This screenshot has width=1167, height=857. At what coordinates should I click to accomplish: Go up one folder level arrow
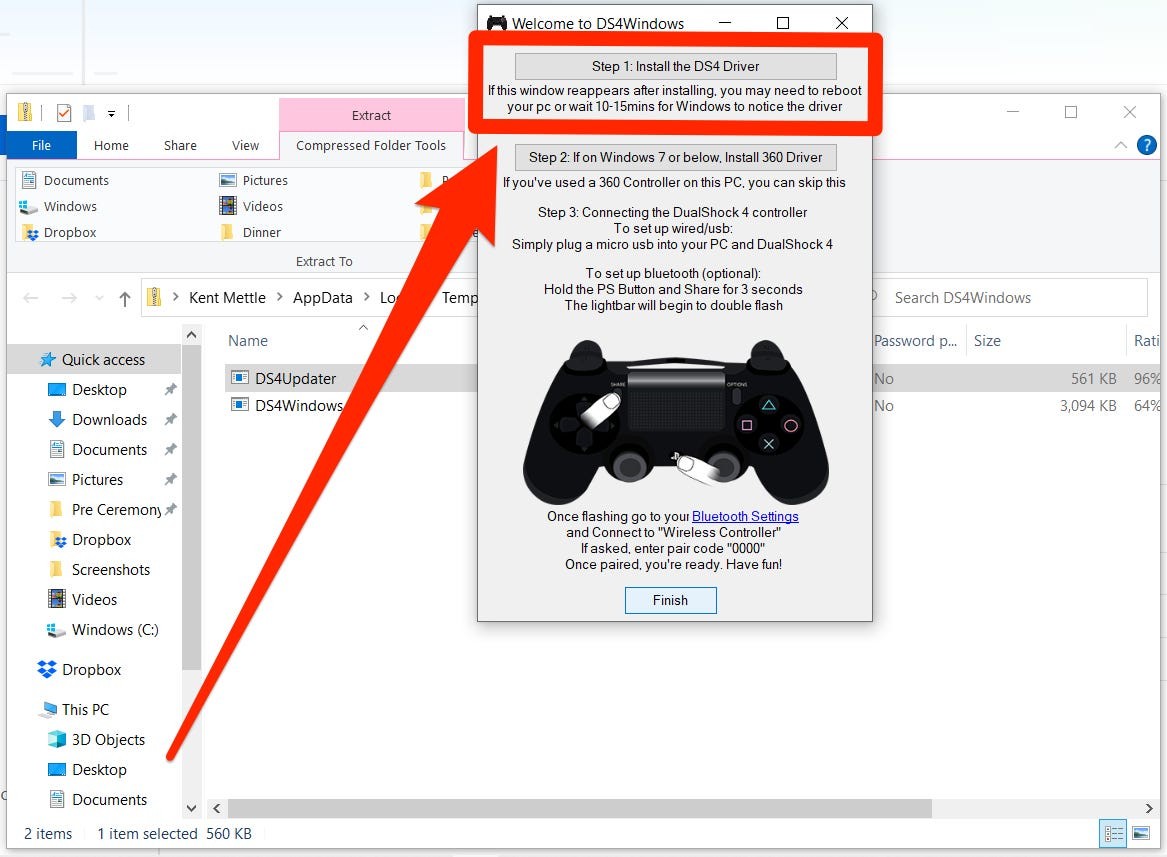click(124, 299)
